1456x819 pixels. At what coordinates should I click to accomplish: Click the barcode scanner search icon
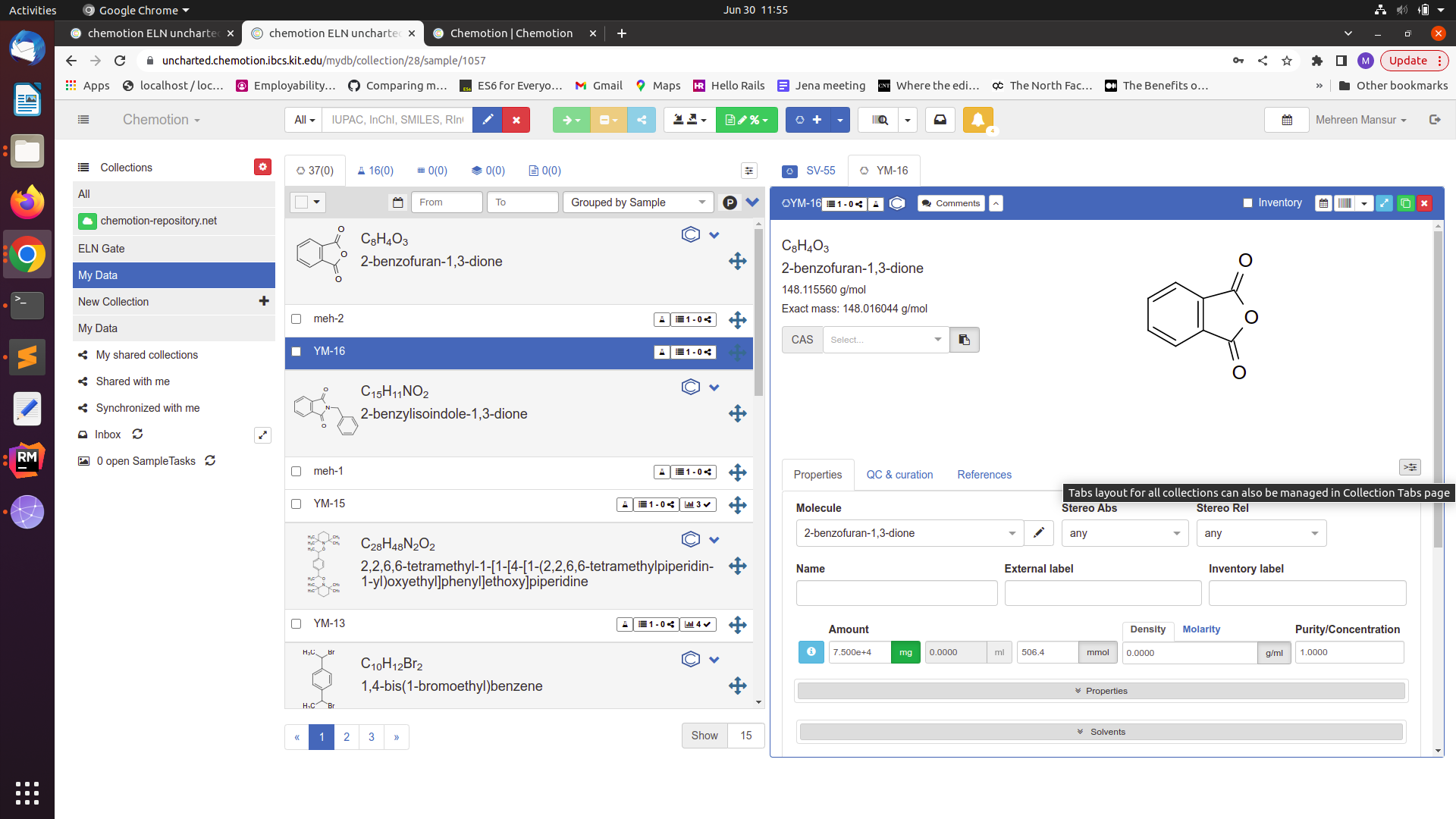(x=880, y=120)
